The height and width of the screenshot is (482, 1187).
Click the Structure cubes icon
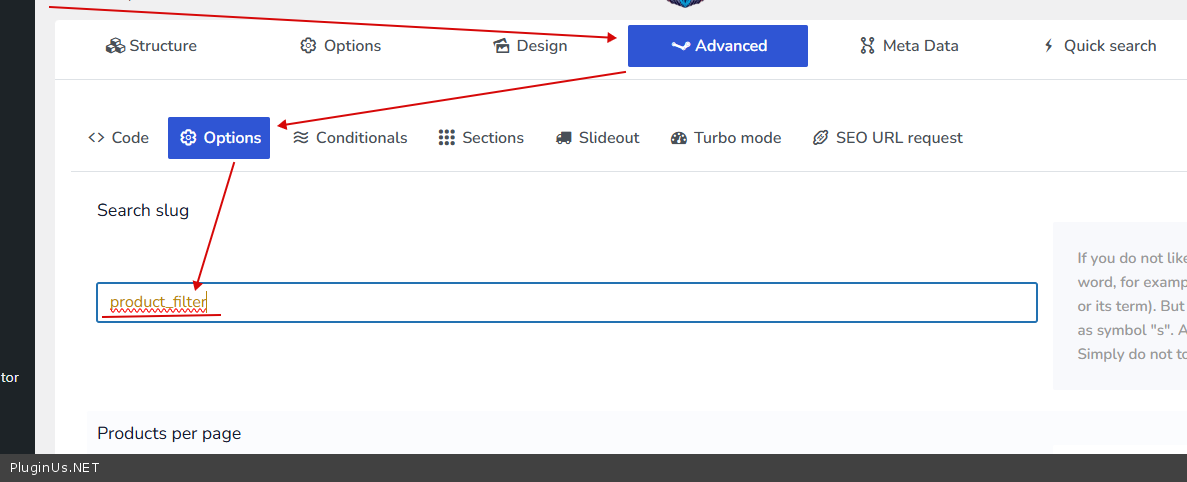point(115,46)
